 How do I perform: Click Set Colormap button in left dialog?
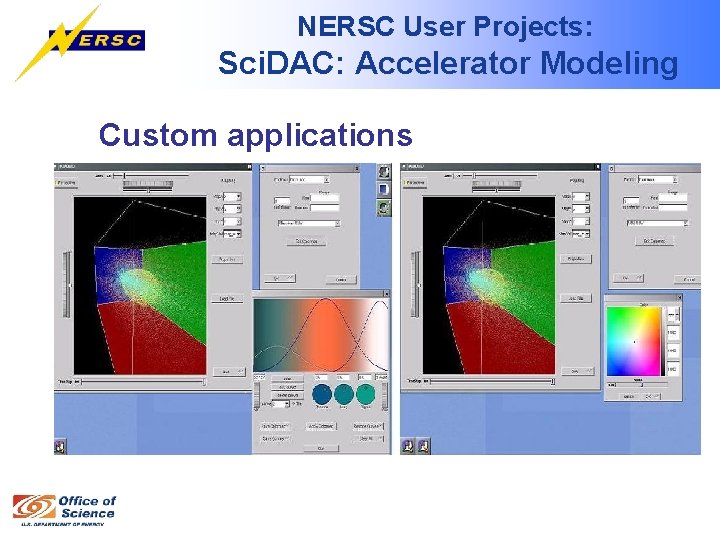click(306, 241)
